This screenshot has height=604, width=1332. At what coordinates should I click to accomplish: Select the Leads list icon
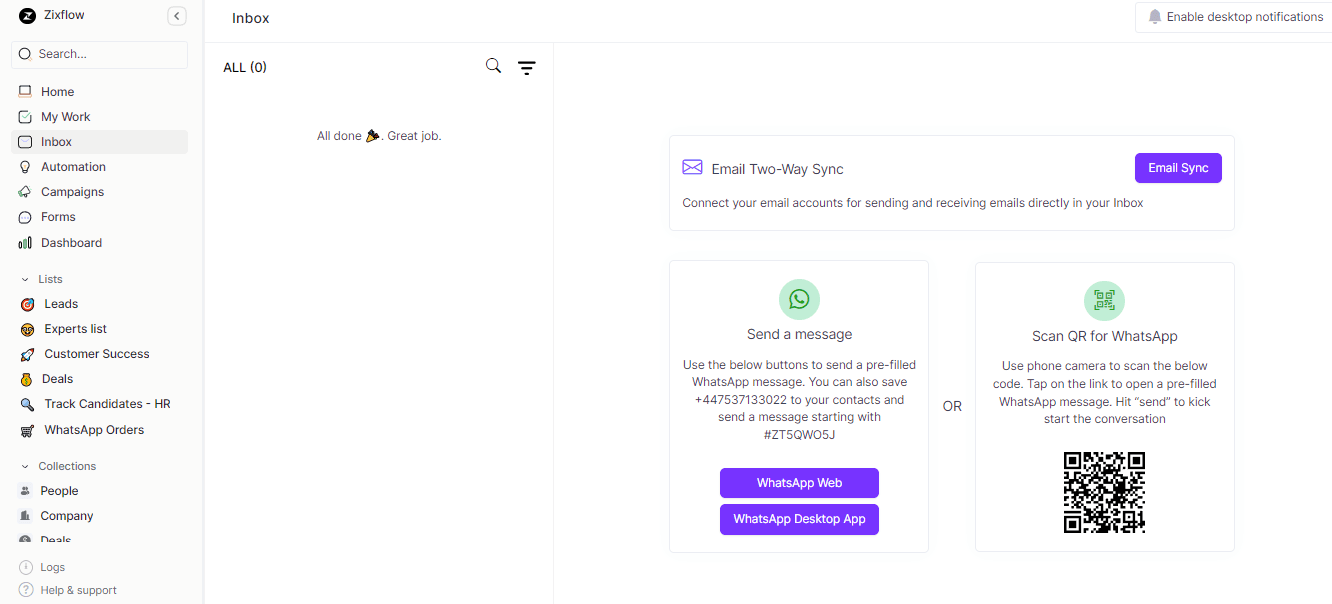[28, 303]
